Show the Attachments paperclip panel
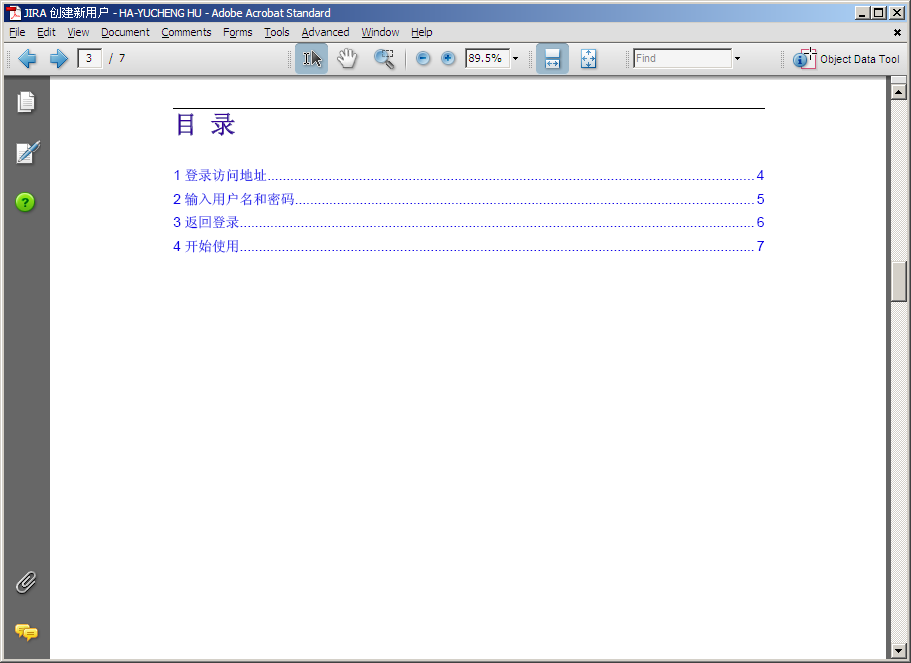Image resolution: width=911 pixels, height=663 pixels. tap(26, 582)
